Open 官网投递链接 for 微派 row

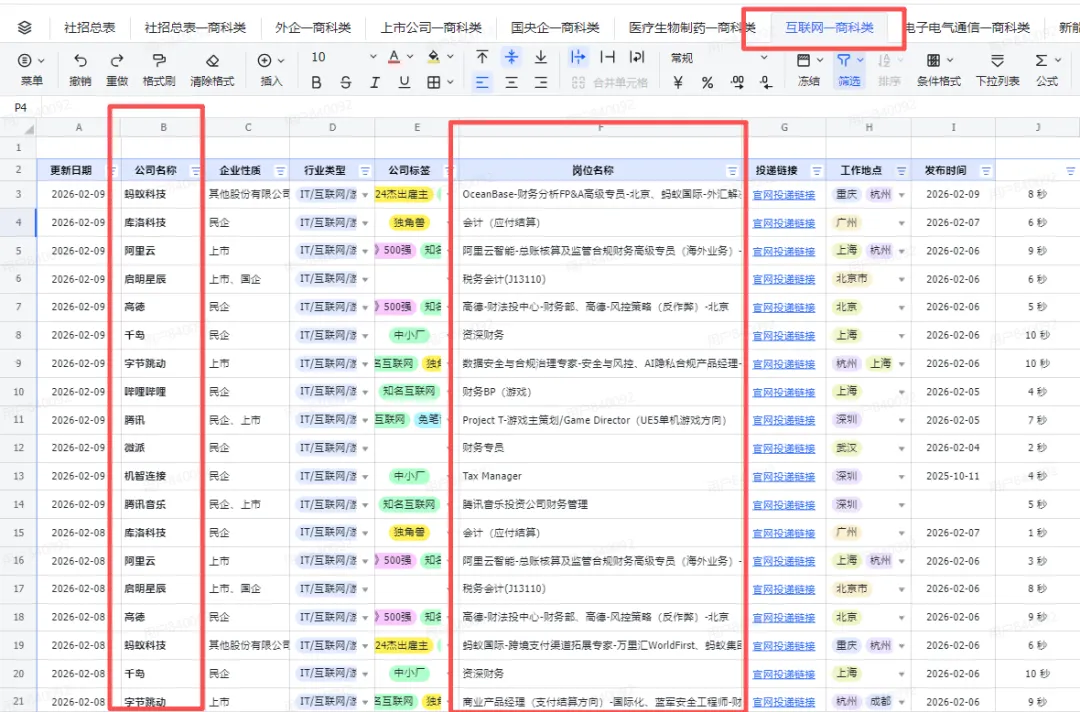(x=784, y=449)
